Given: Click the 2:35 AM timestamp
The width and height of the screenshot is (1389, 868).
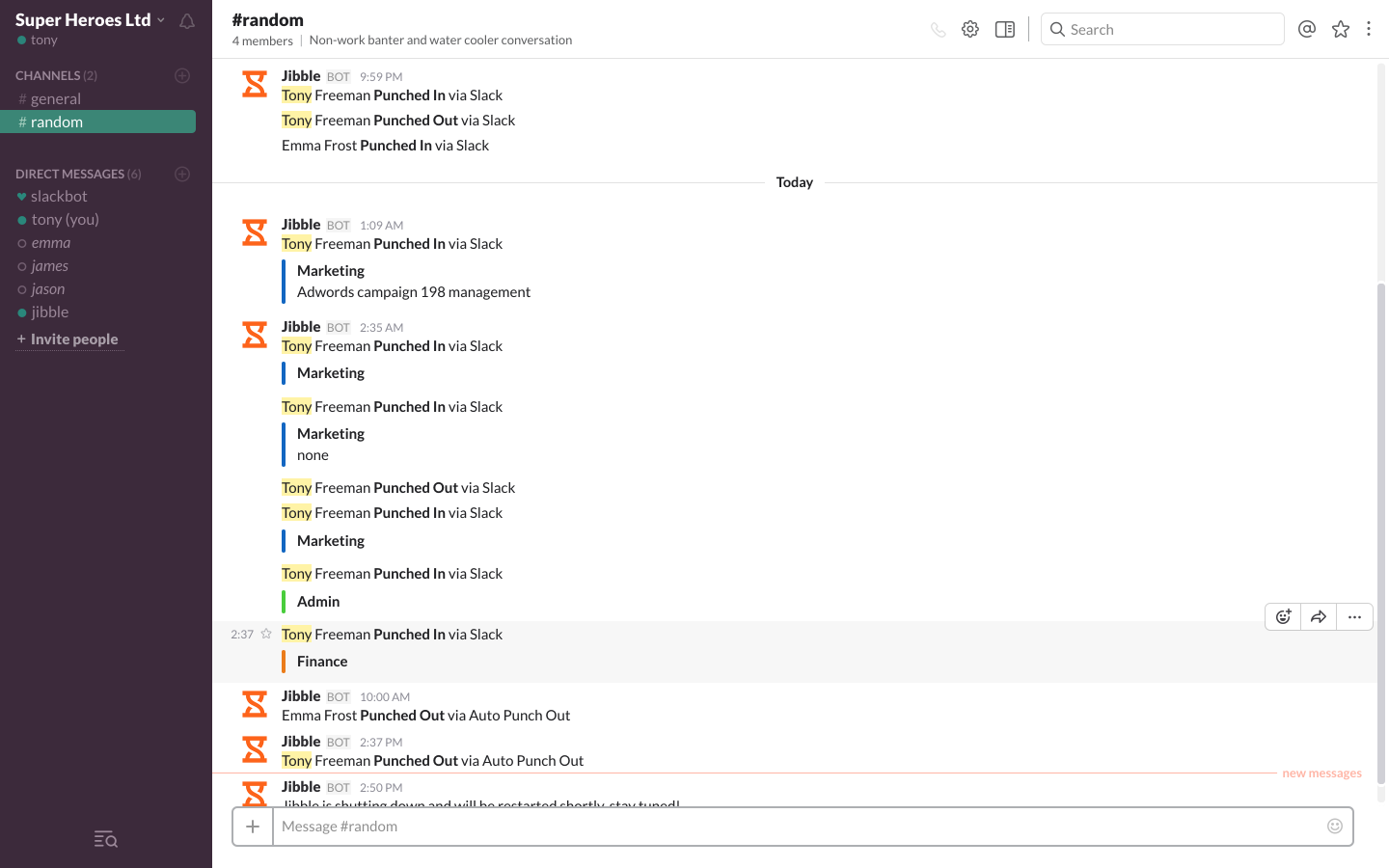Looking at the screenshot, I should pos(381,328).
